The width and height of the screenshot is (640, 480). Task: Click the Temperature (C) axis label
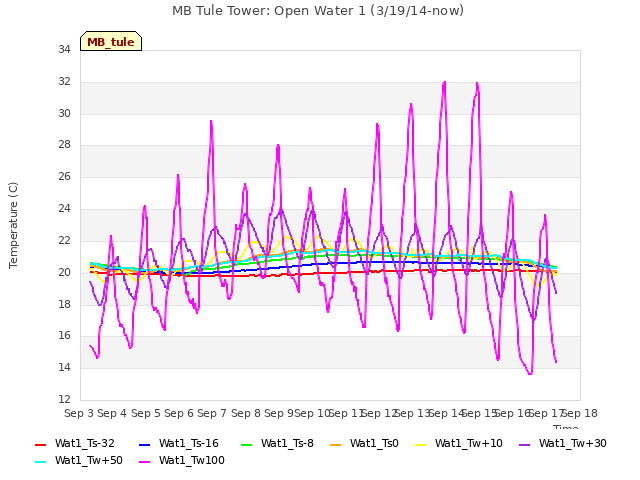13,225
